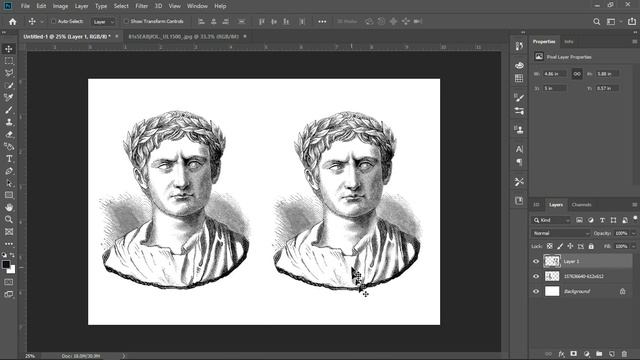The image size is (640, 360).
Task: Switch to the Channels tab
Action: [x=581, y=205]
